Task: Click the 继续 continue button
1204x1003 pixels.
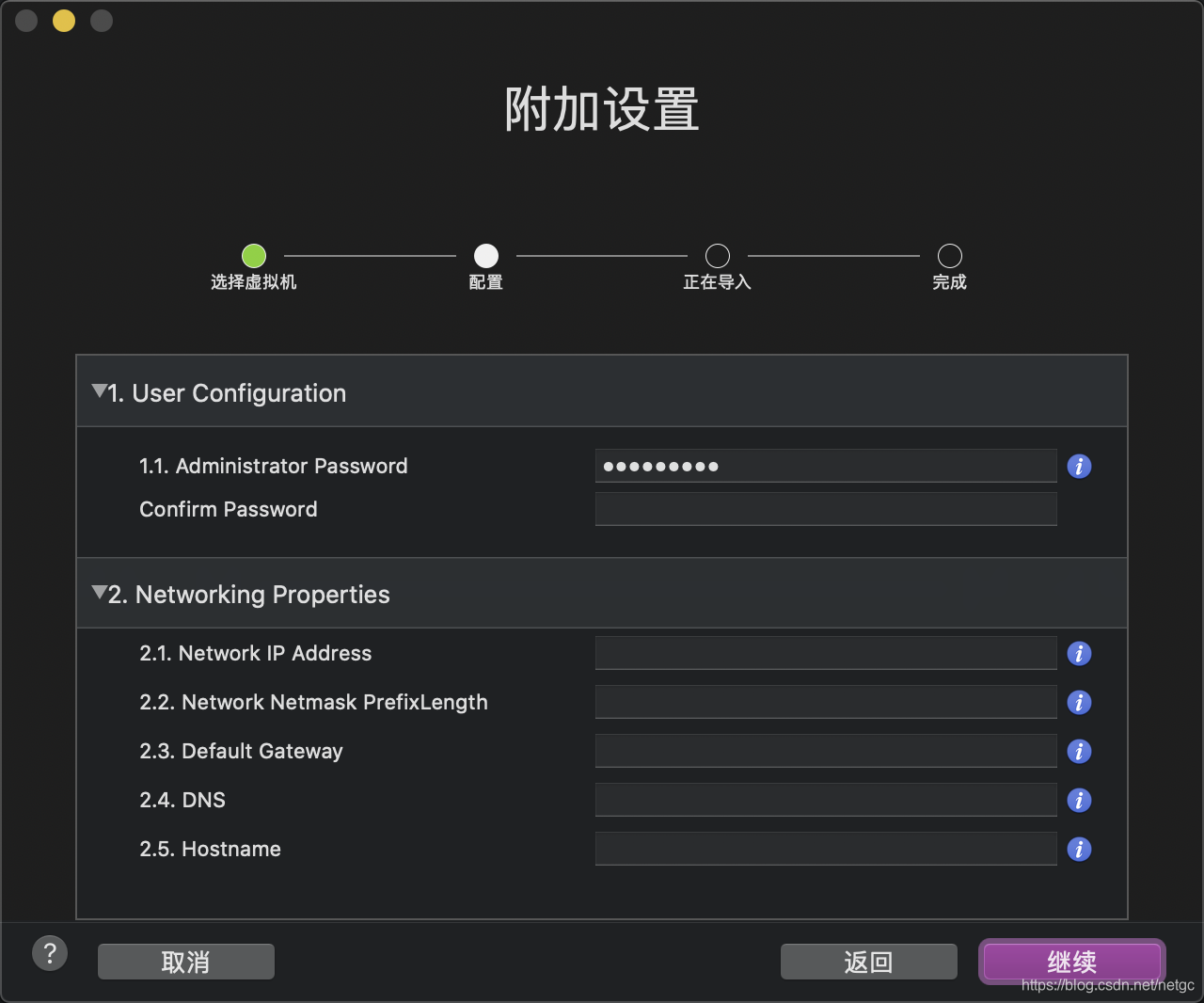Action: point(1071,962)
